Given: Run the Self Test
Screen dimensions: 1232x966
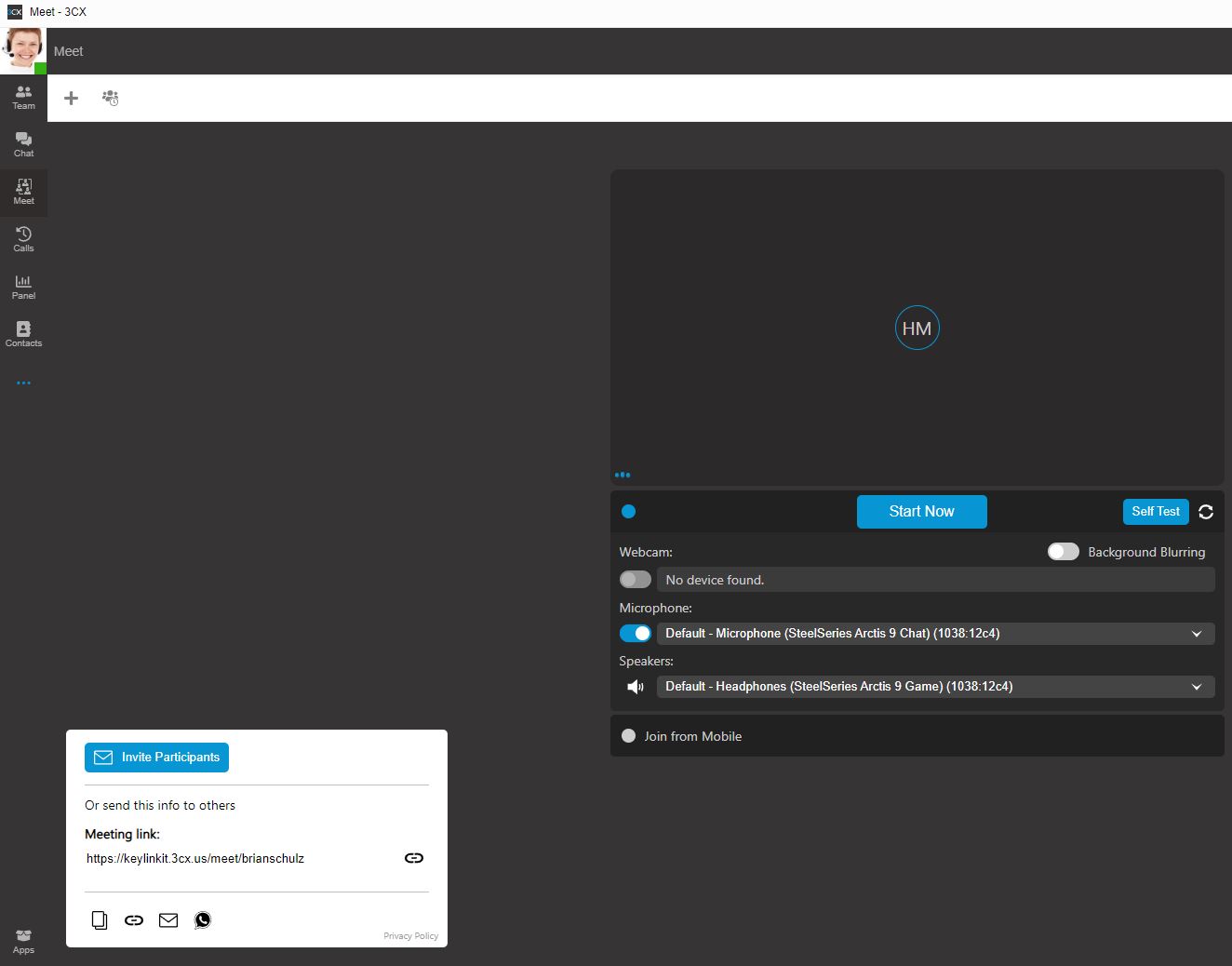Looking at the screenshot, I should pos(1156,512).
